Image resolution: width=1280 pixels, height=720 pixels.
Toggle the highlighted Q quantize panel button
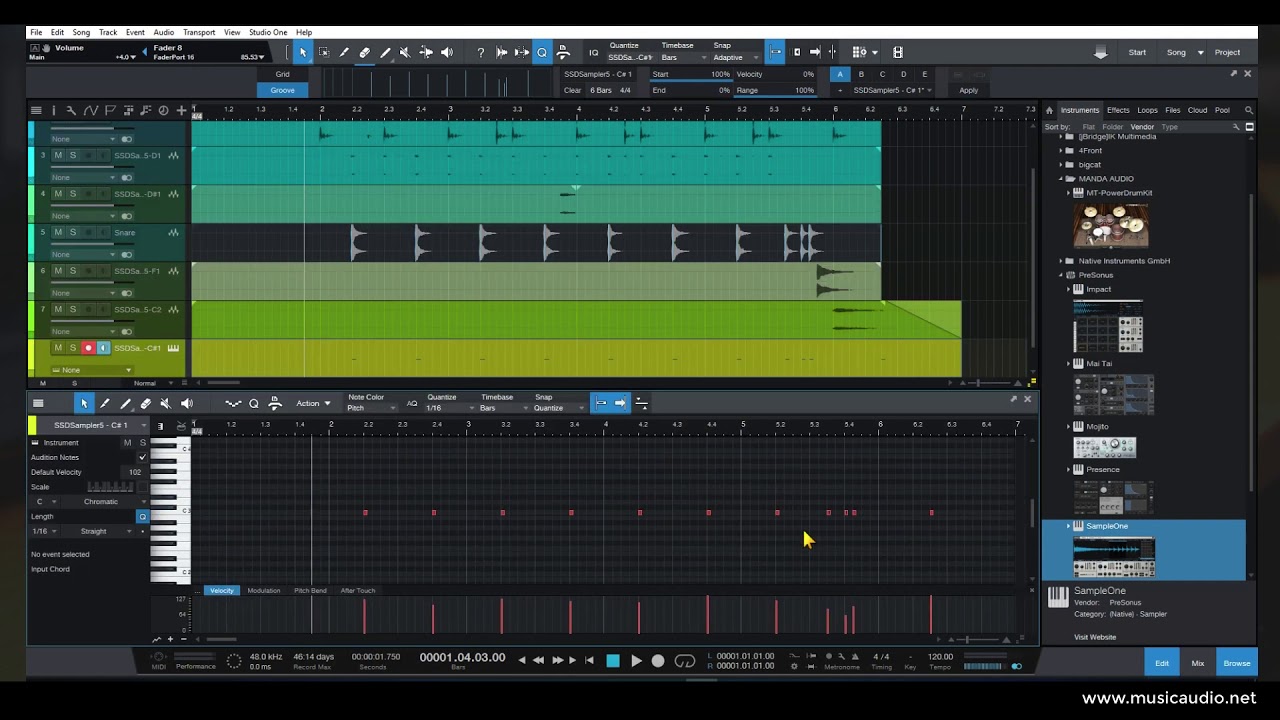coord(542,52)
